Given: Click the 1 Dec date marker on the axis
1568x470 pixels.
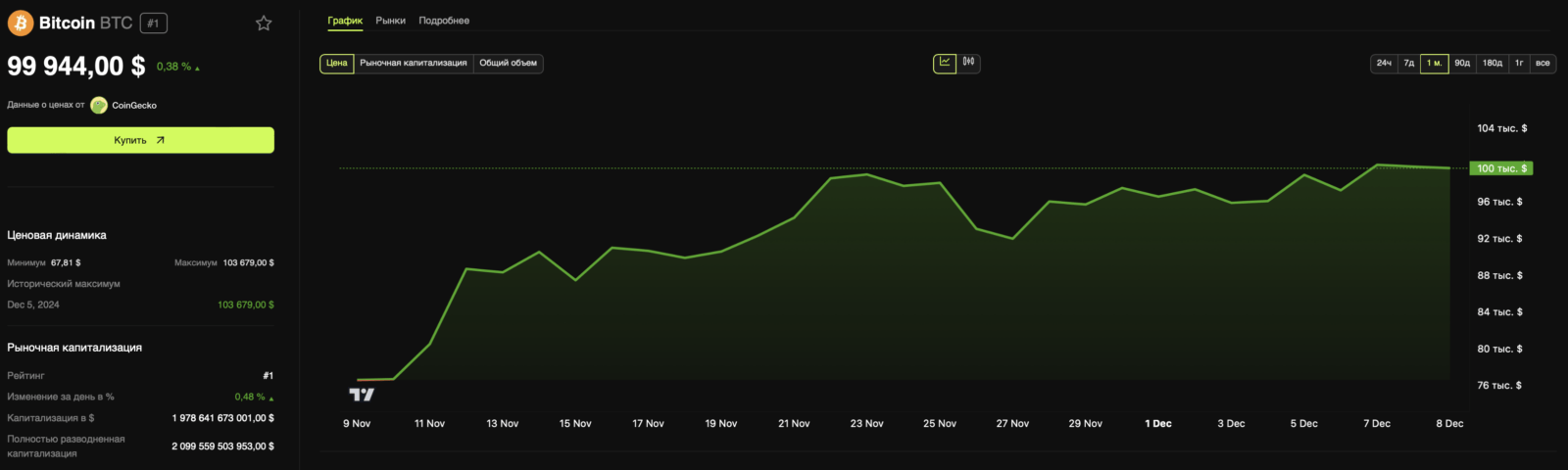Looking at the screenshot, I should tap(1158, 424).
